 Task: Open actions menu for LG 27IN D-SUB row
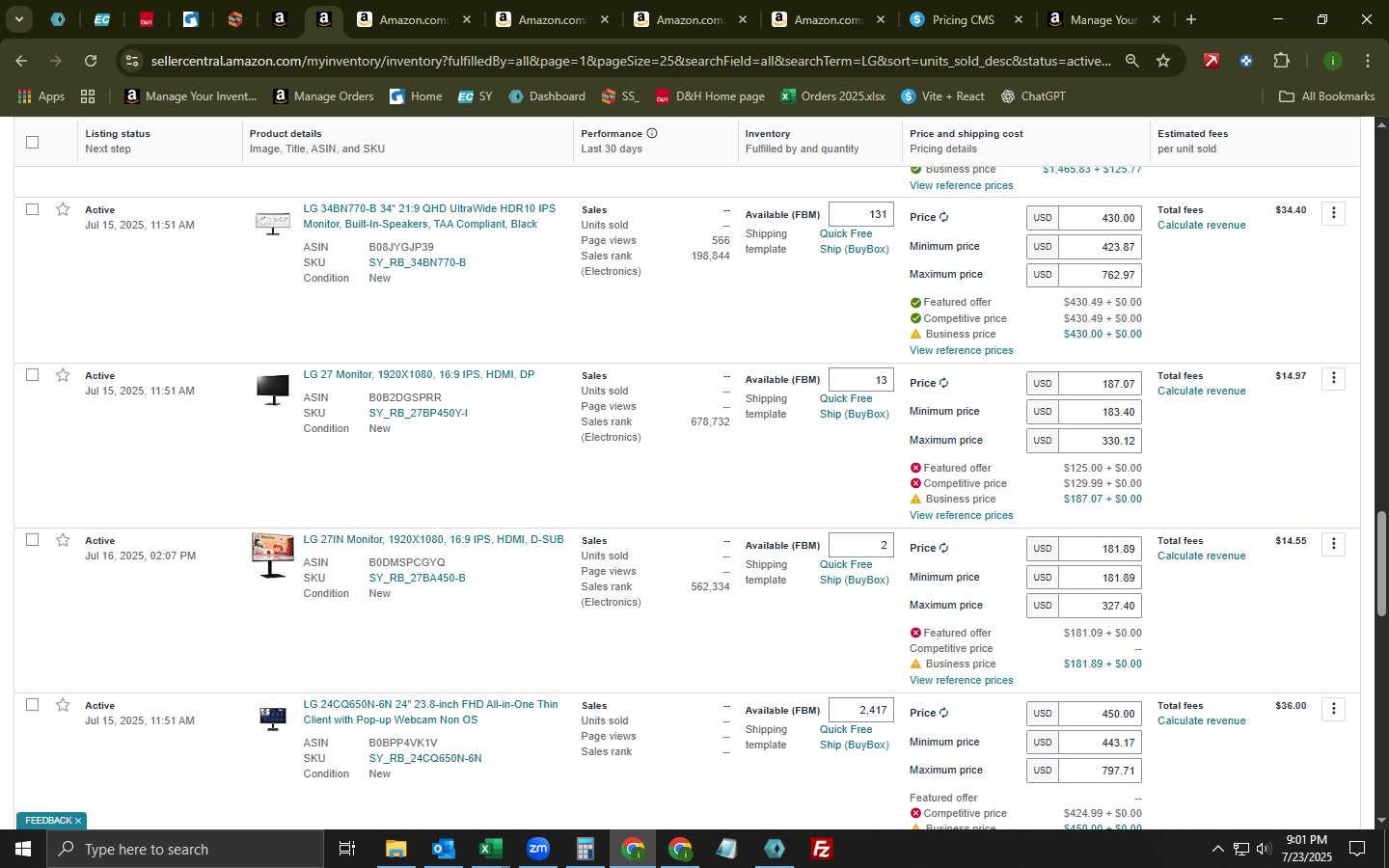pos(1333,544)
